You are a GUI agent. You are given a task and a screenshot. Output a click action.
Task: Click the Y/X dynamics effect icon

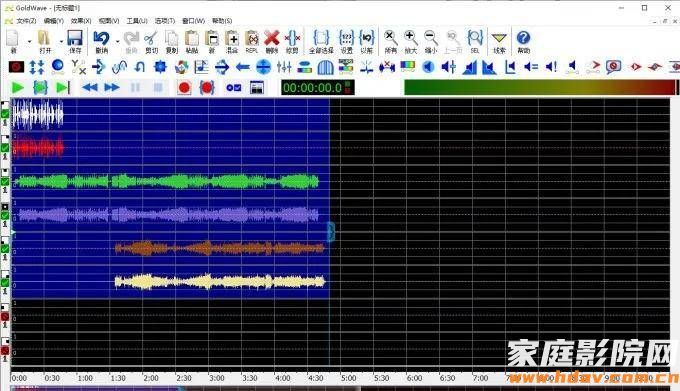(78, 67)
